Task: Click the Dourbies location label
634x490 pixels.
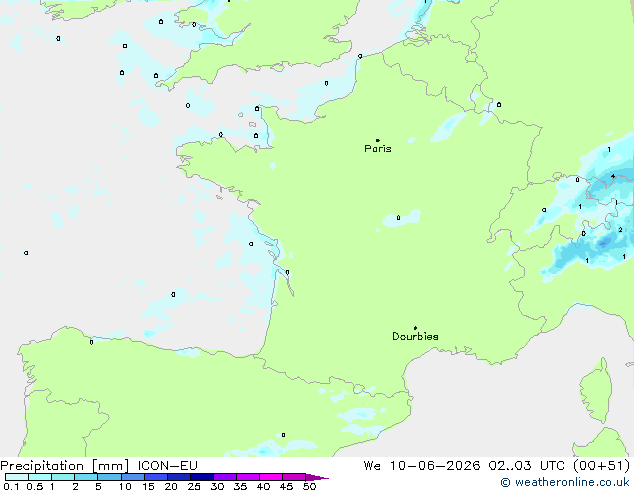Action: click(415, 336)
